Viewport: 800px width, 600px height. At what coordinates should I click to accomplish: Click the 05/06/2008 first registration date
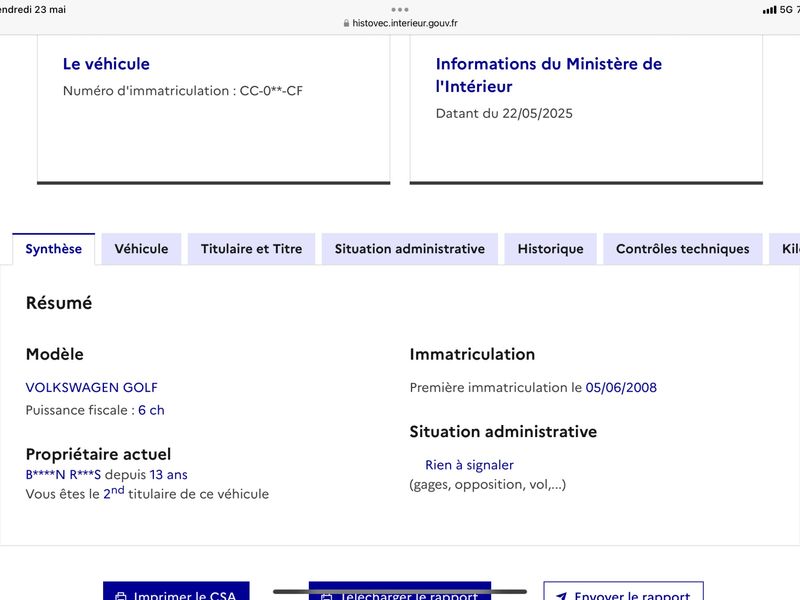click(x=621, y=388)
